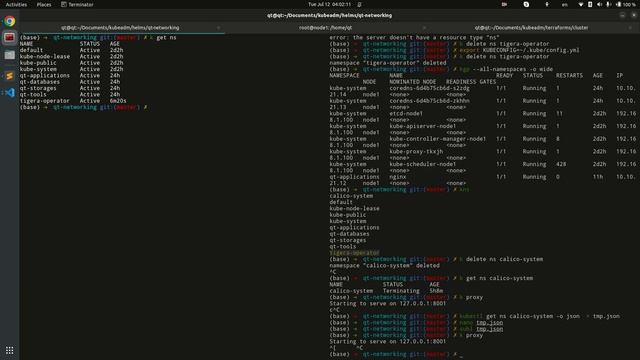Click the highlighted 'tigera-operator' in right pane
The height and width of the screenshot is (360, 640).
354,253
